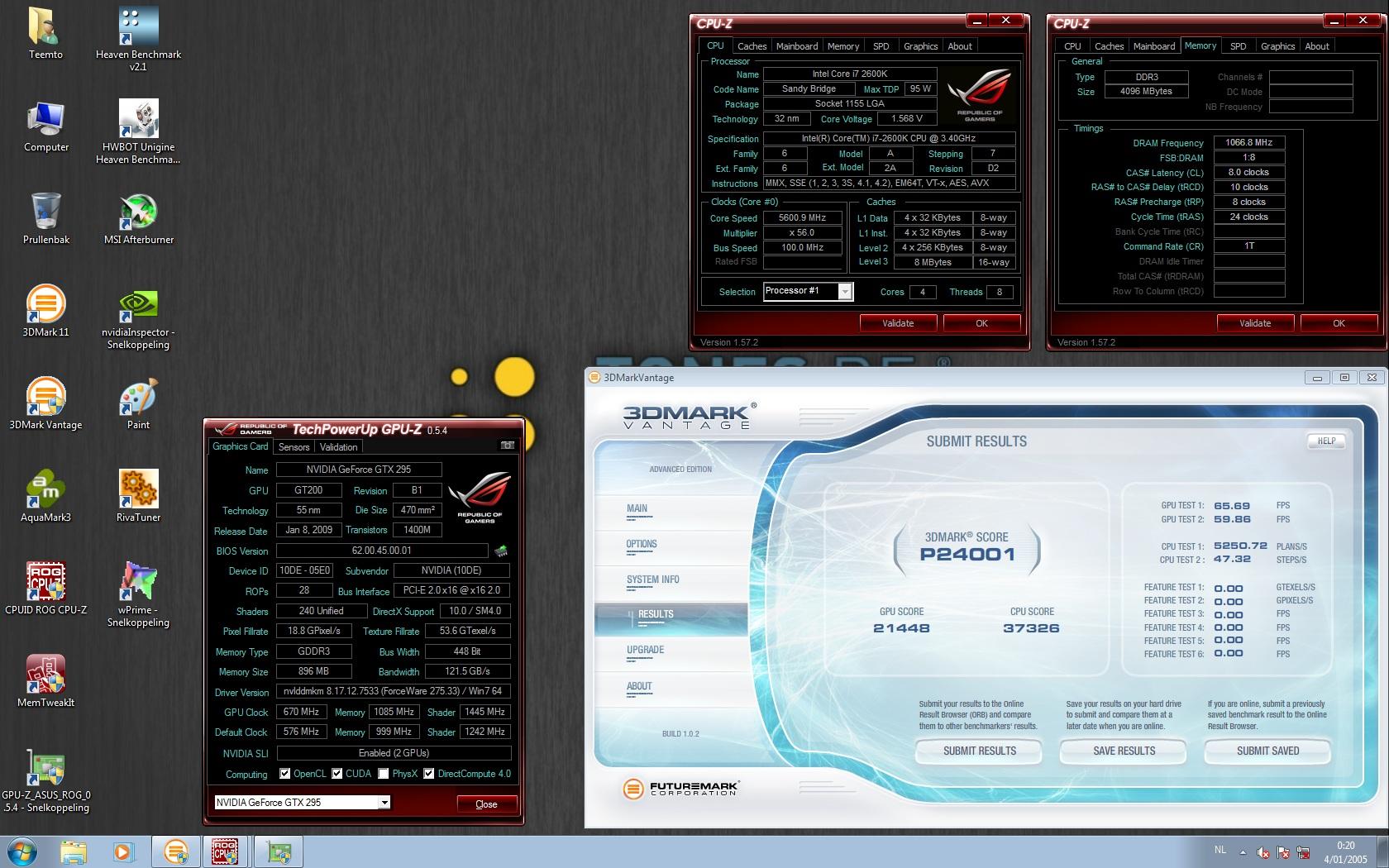This screenshot has height=868, width=1389.
Task: Expand Processor #1 selection dropdown
Action: (845, 291)
